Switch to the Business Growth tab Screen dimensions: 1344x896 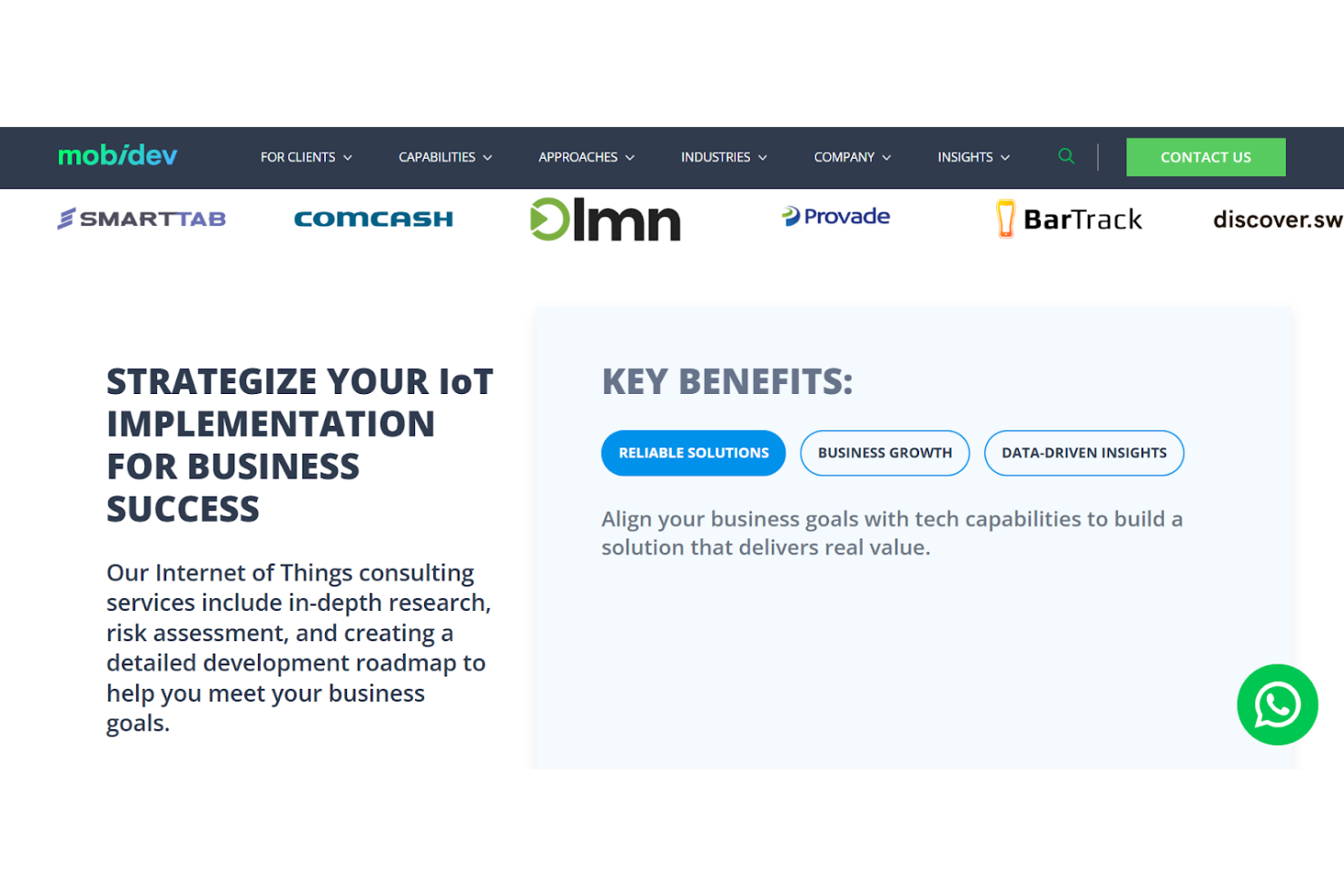[x=884, y=453]
